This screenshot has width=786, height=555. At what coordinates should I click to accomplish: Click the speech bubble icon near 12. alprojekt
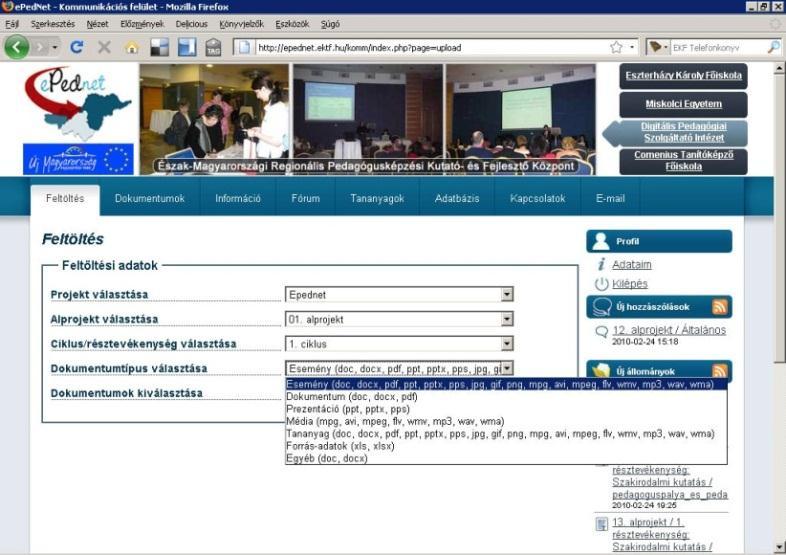tap(602, 331)
